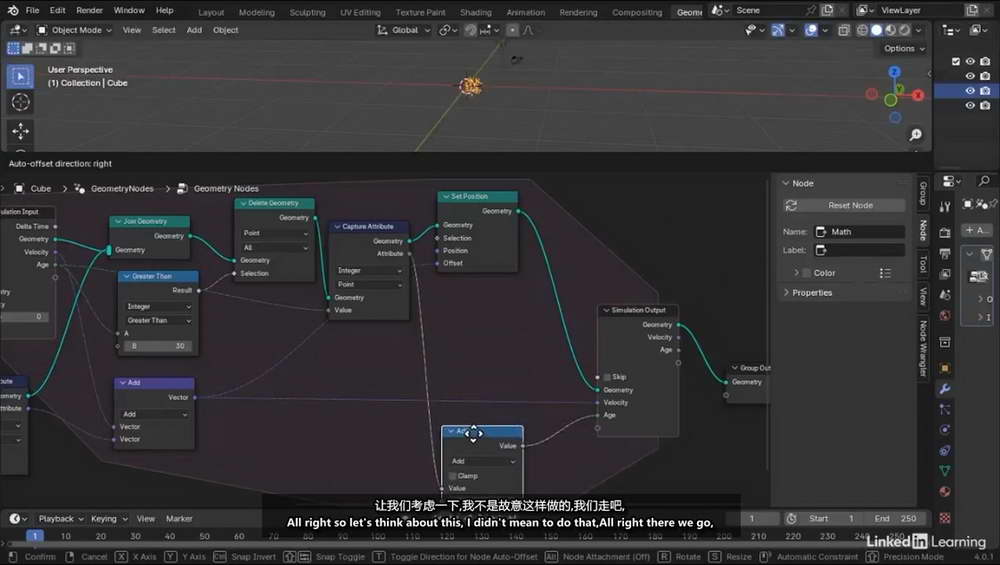This screenshot has height=565, width=1000.
Task: Open the Playback menu in timeline
Action: [x=61, y=518]
